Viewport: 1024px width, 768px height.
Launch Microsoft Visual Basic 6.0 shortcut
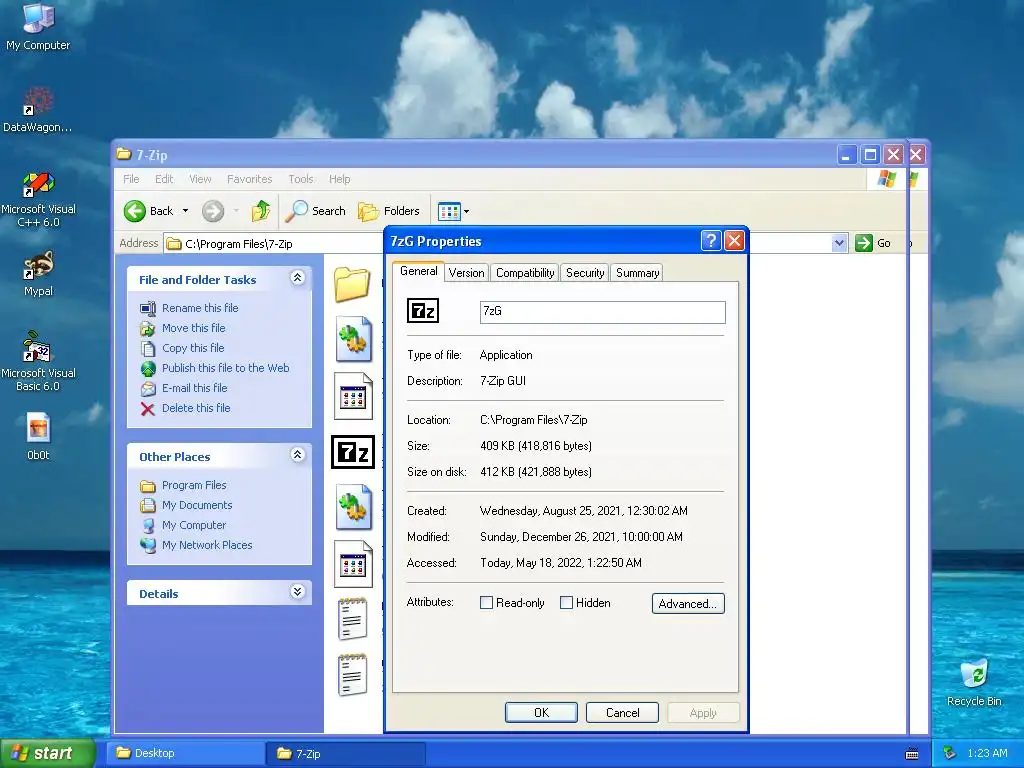38,361
